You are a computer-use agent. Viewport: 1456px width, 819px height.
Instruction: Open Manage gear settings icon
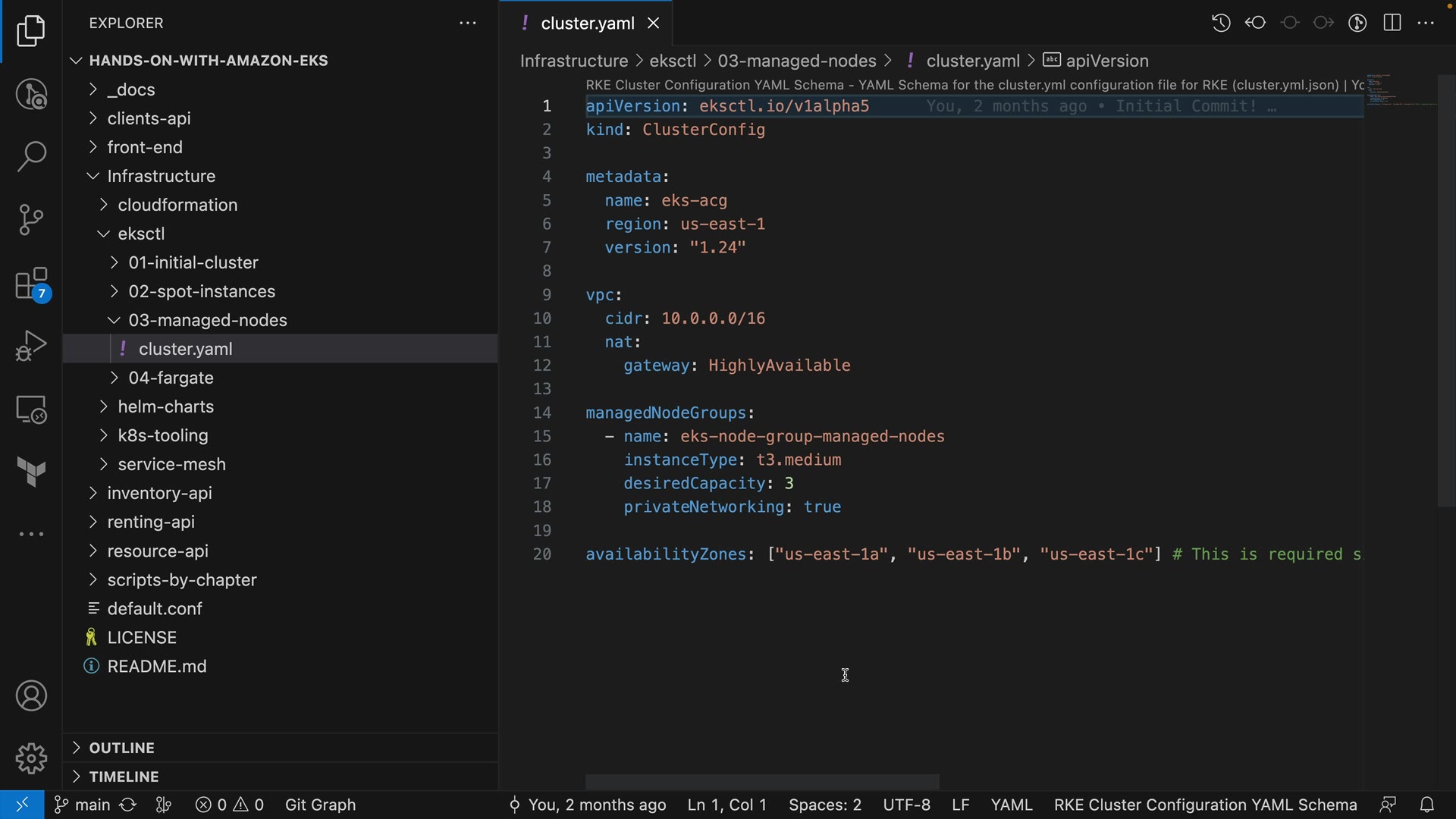pos(31,758)
